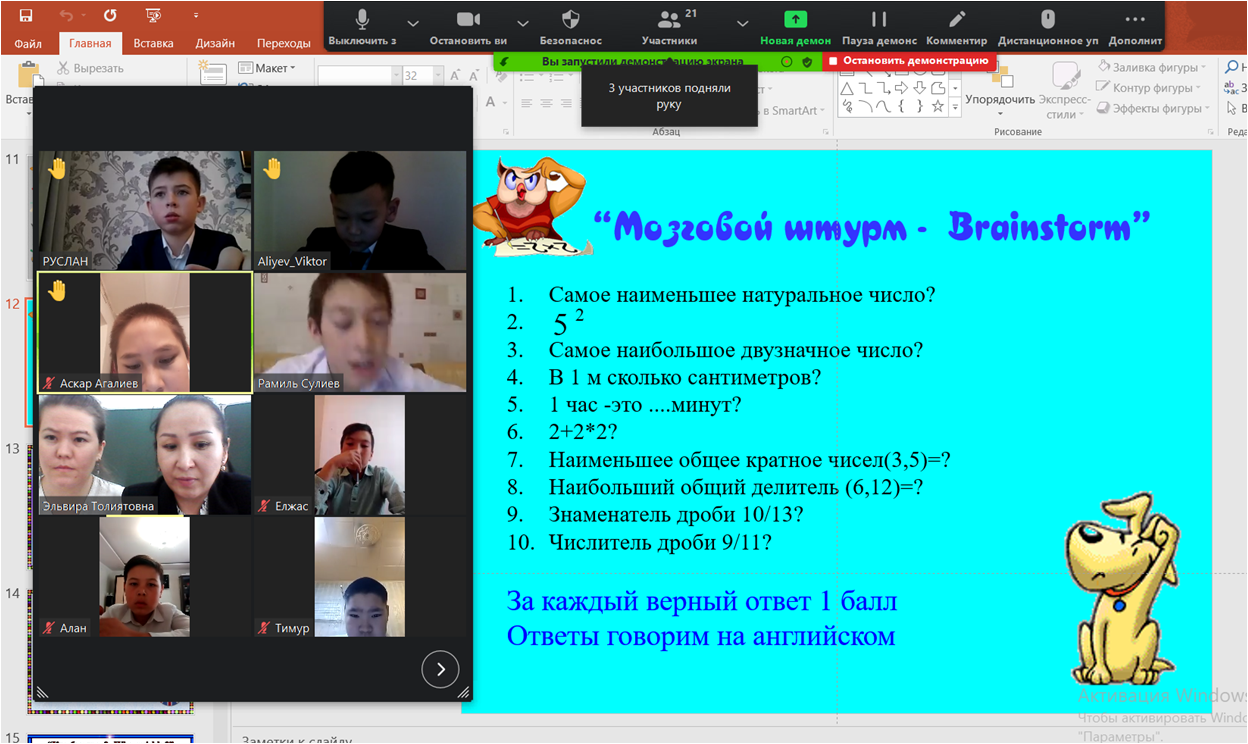This screenshot has height=744, width=1248.
Task: Start slideshow from the quick access toolbar
Action: point(153,15)
